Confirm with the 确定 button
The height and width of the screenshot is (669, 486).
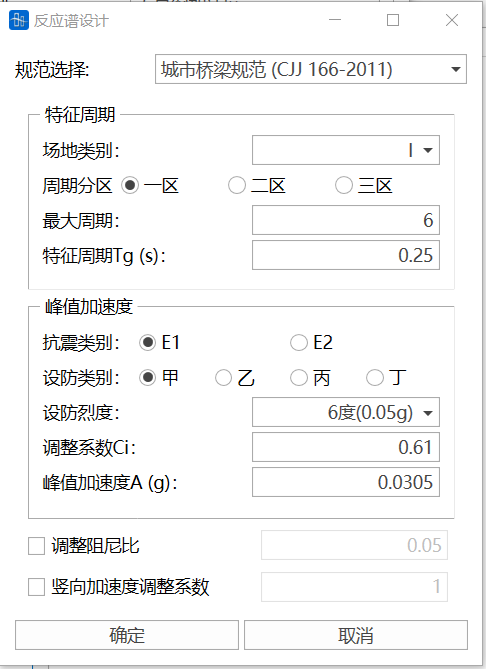[x=127, y=635]
